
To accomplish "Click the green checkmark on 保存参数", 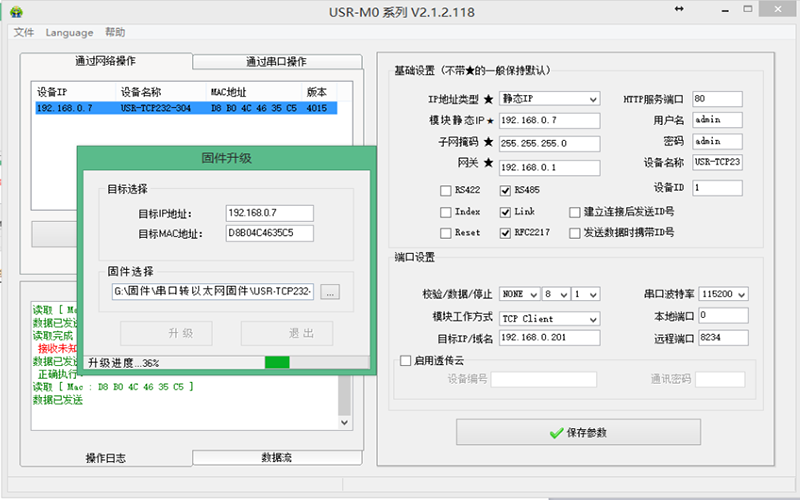I will click(556, 433).
